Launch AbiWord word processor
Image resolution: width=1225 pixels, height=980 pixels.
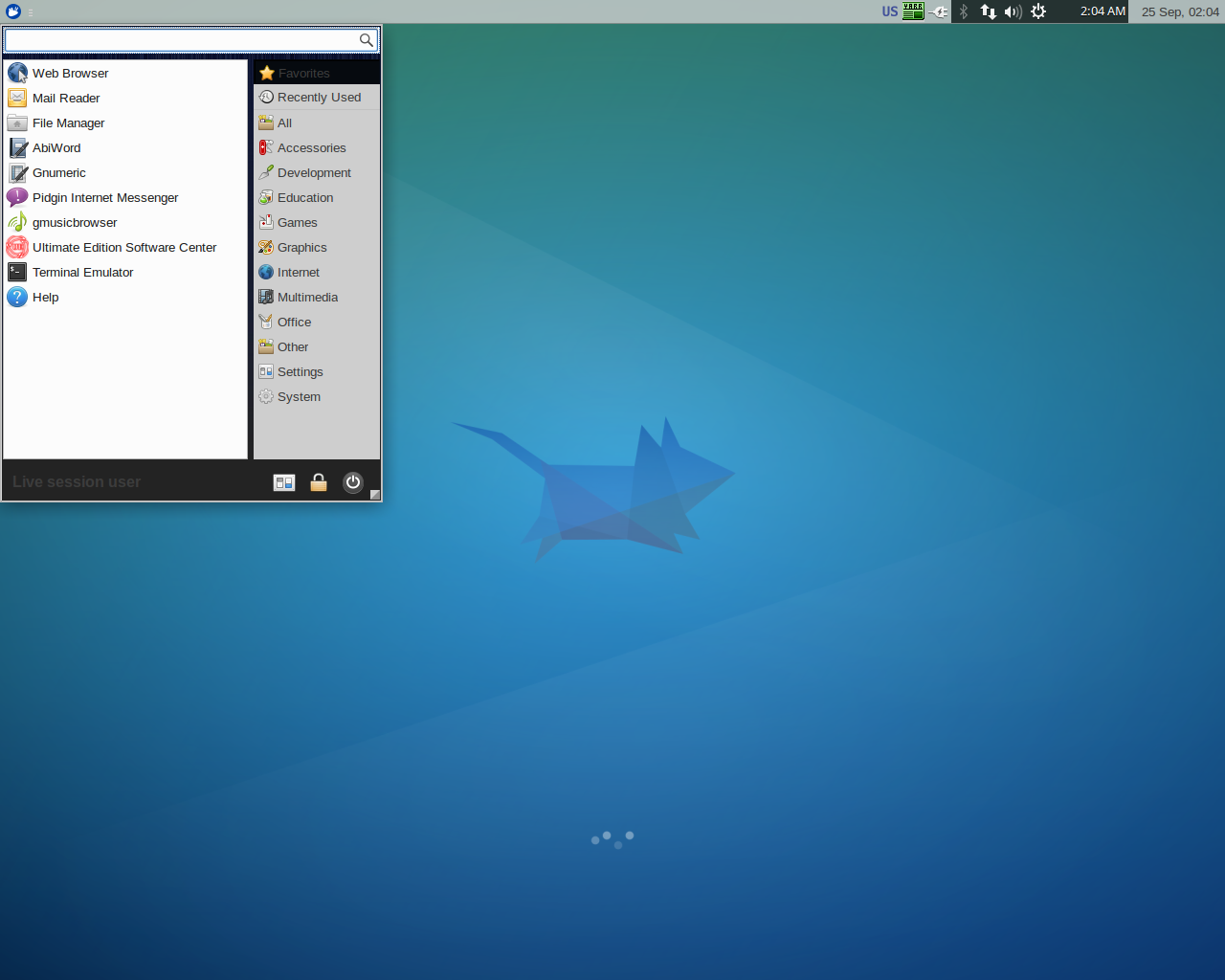point(125,147)
